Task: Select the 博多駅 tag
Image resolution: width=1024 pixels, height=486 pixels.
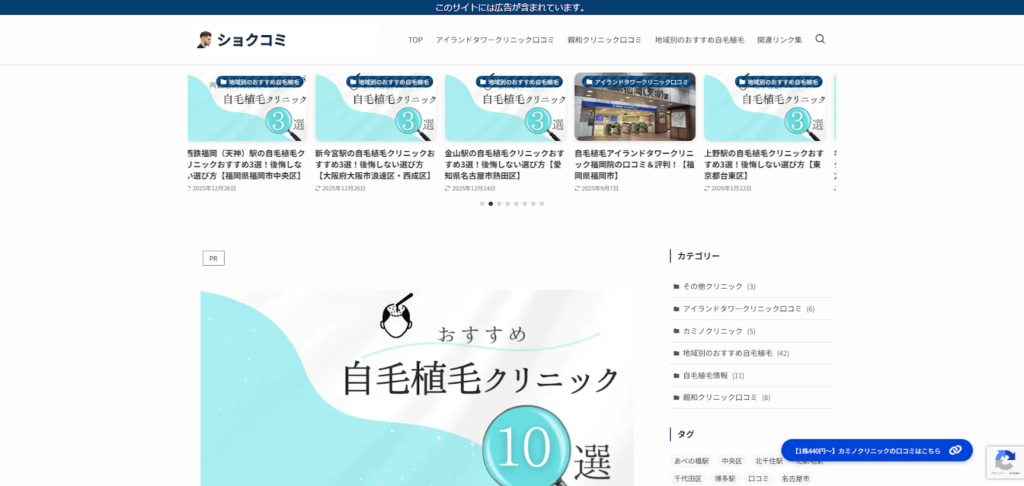Action: point(725,479)
